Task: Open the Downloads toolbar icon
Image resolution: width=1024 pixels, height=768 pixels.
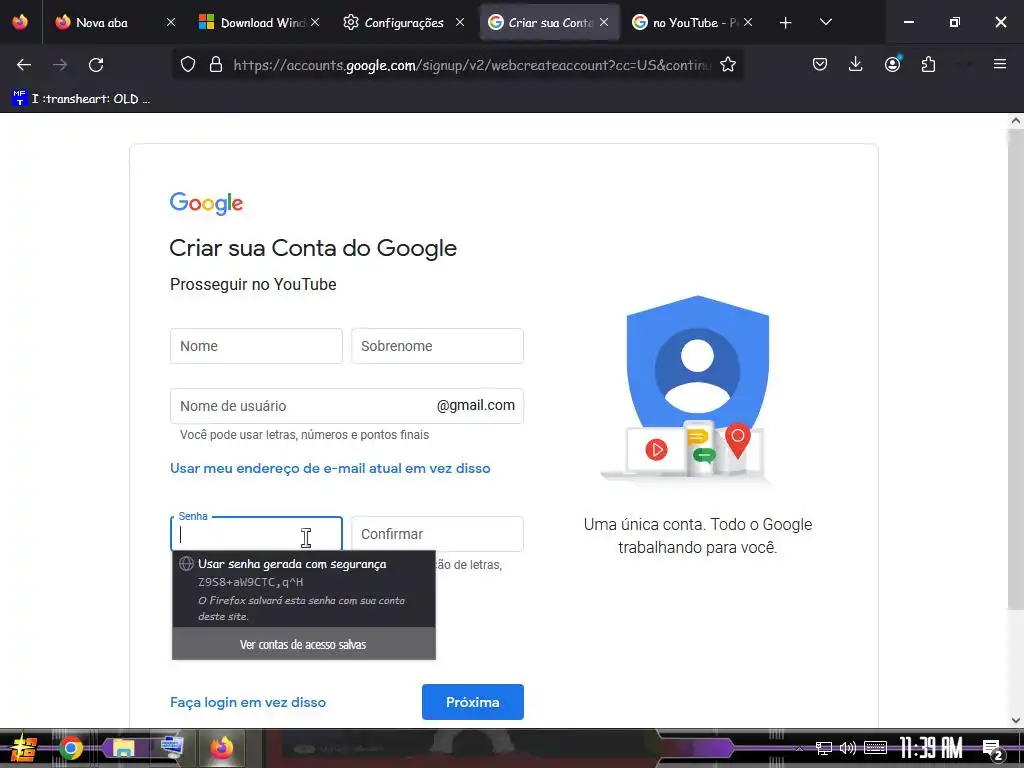Action: tap(856, 65)
